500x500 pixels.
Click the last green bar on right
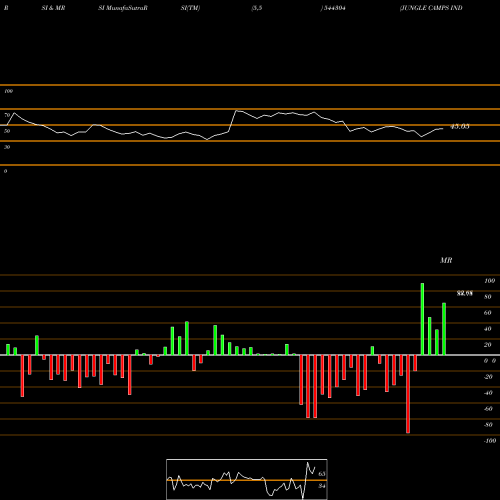(x=444, y=329)
